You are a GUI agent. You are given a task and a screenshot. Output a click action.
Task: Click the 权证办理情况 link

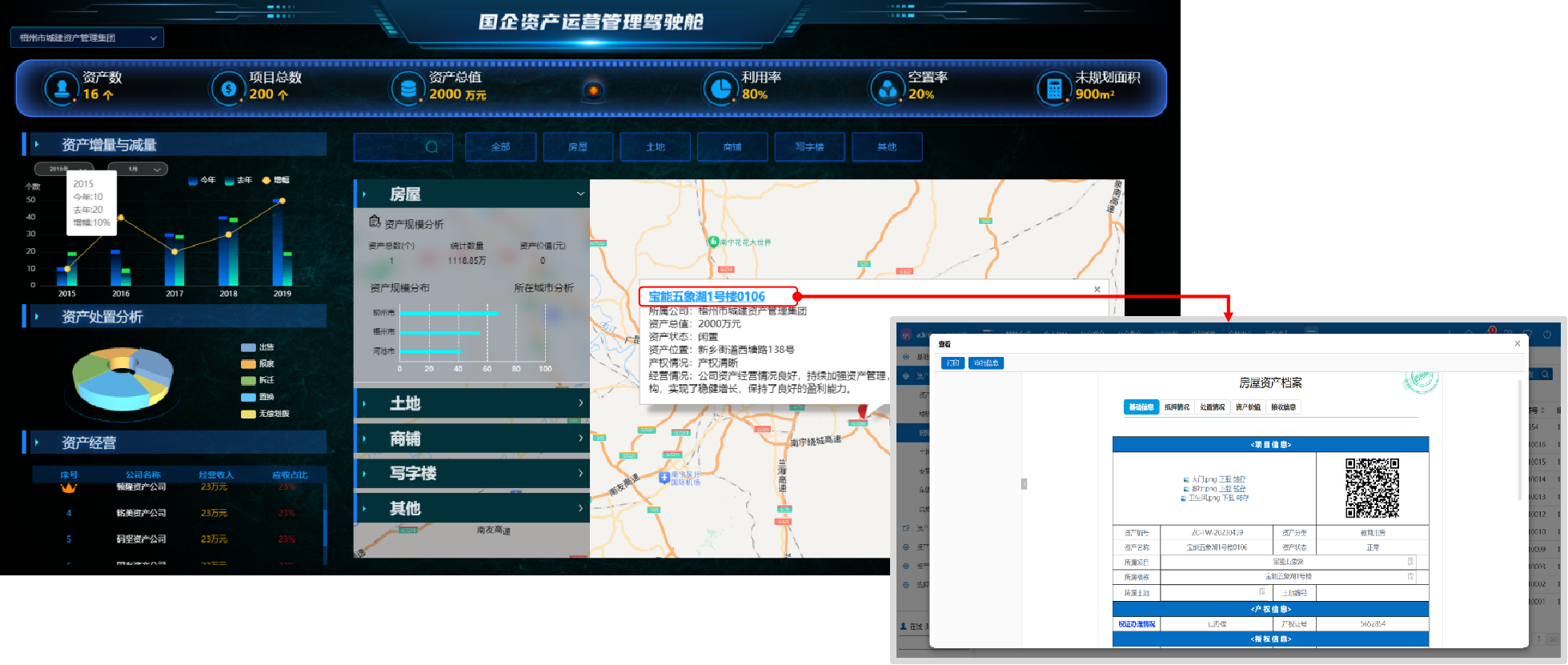click(x=1137, y=624)
